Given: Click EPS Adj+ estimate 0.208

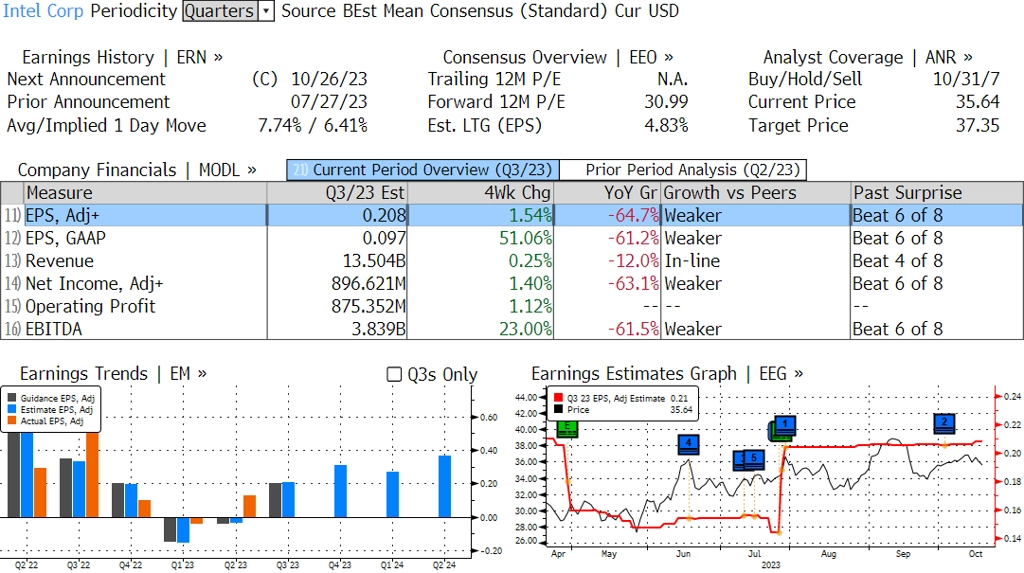Looking at the screenshot, I should (x=384, y=216).
